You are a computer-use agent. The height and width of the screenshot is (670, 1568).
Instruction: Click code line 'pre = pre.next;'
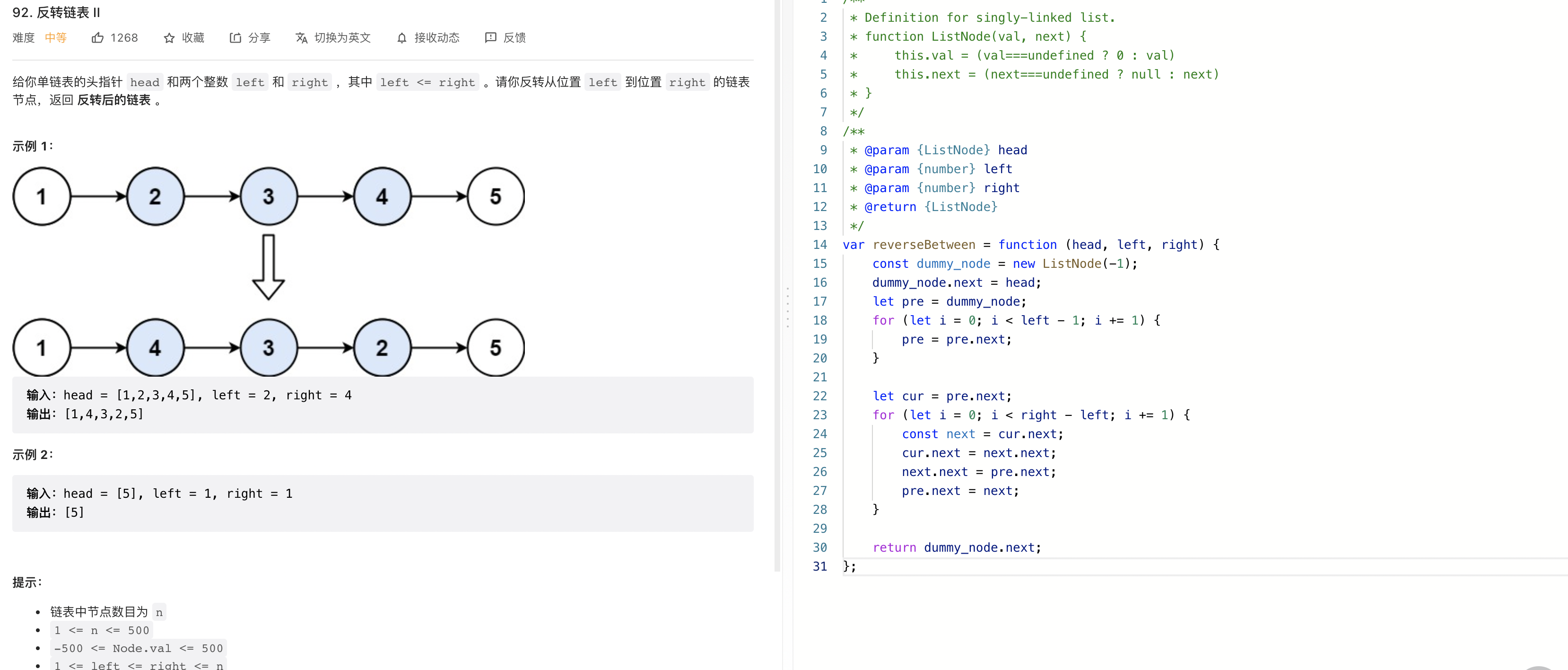click(x=957, y=340)
